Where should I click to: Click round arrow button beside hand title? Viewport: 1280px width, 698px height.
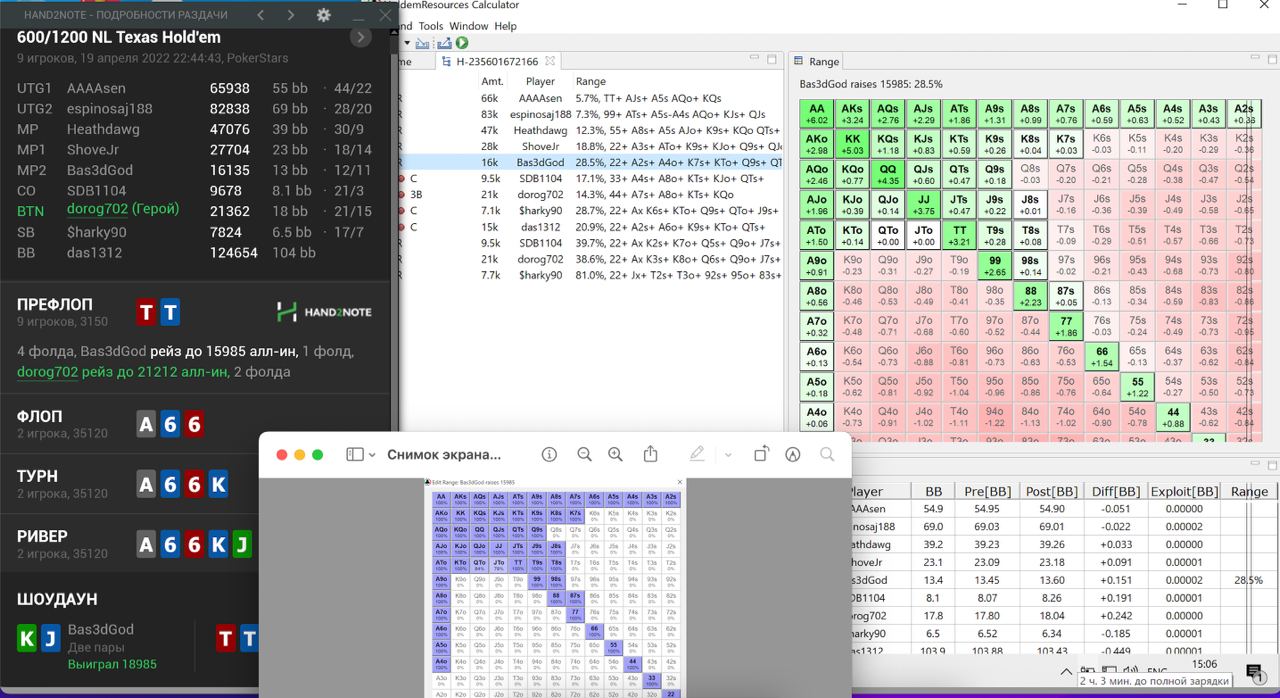(x=361, y=37)
